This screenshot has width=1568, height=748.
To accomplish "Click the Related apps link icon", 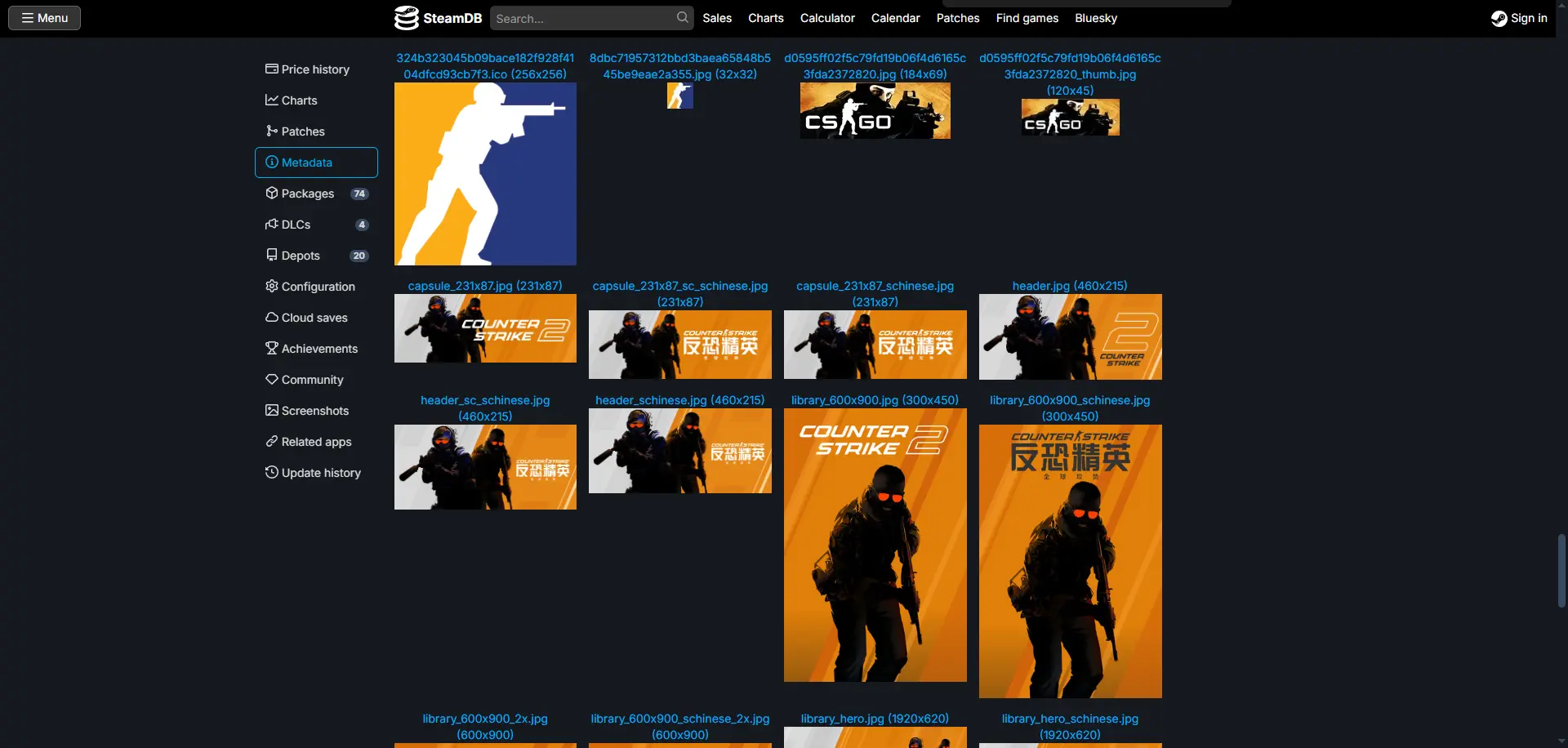I will 271,442.
